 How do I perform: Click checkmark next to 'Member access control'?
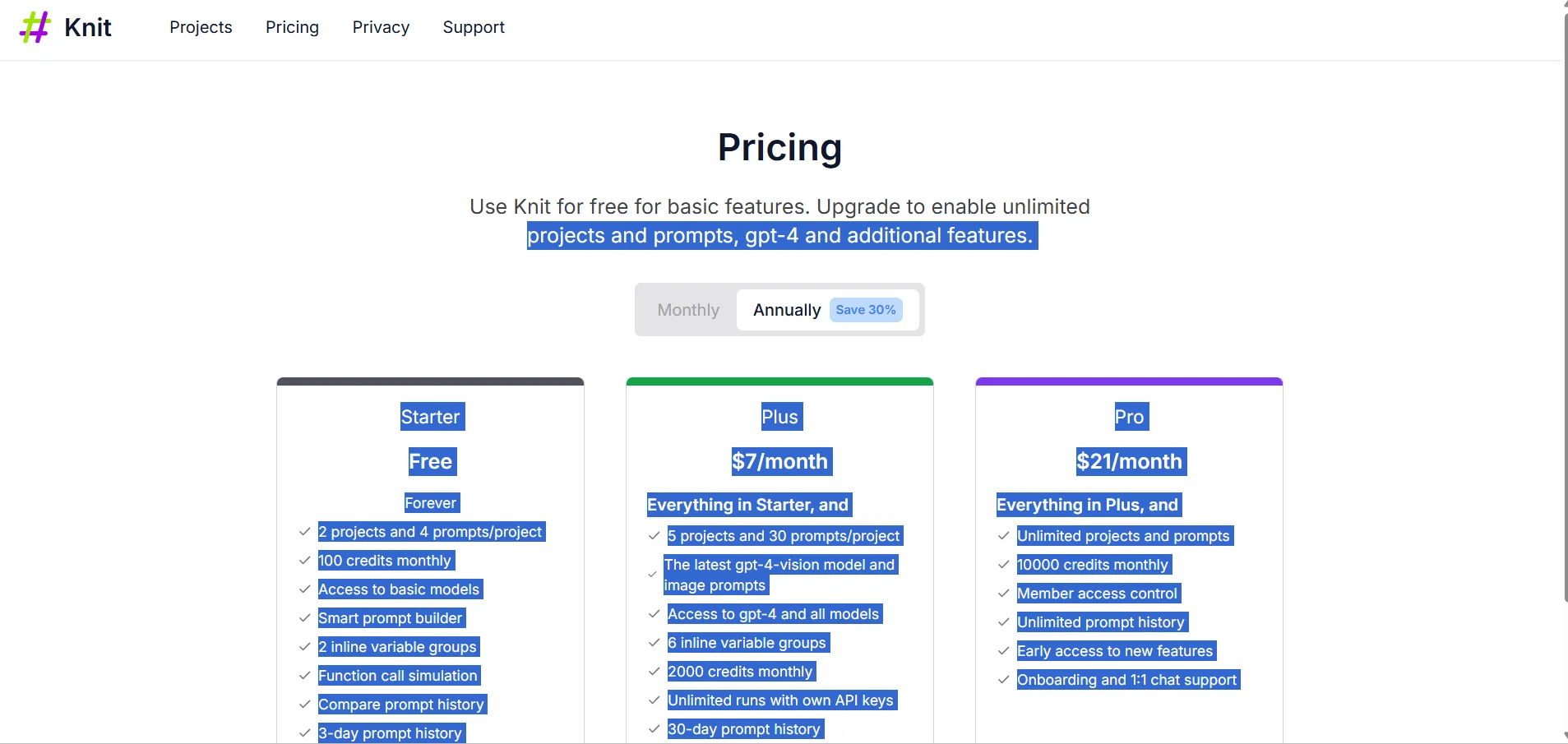[x=1004, y=594]
